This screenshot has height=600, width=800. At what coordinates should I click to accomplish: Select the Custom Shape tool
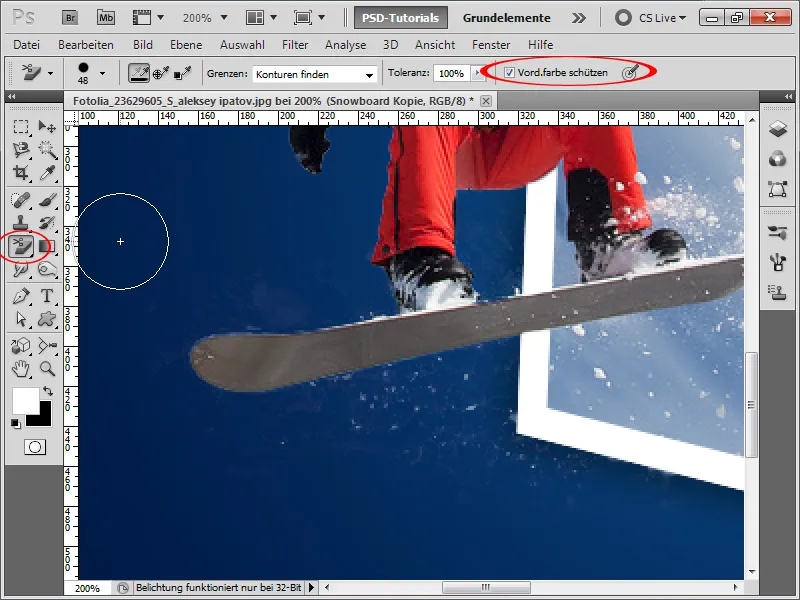click(x=47, y=319)
